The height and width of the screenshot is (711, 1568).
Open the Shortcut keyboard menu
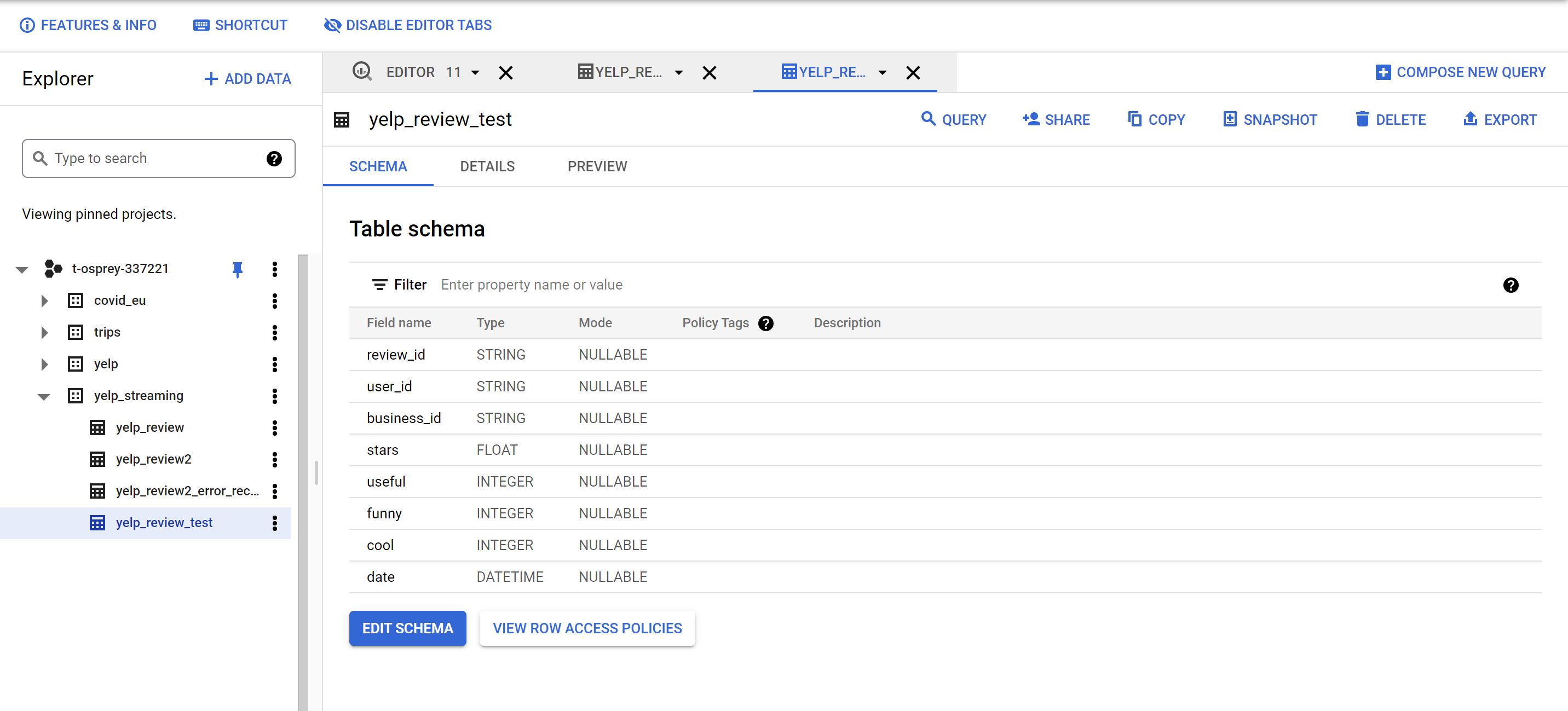click(240, 25)
